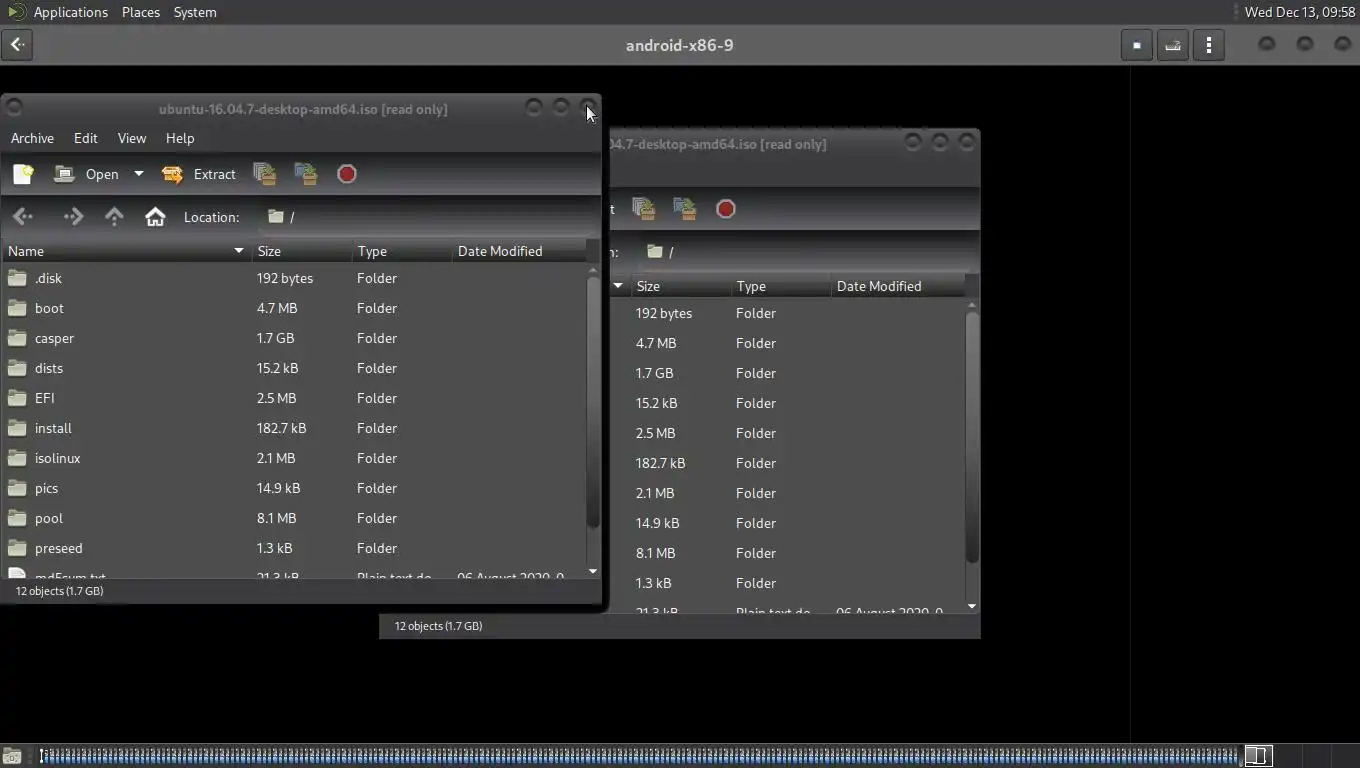This screenshot has height=768, width=1360.
Task: Open an archive via the Open button
Action: 87,174
